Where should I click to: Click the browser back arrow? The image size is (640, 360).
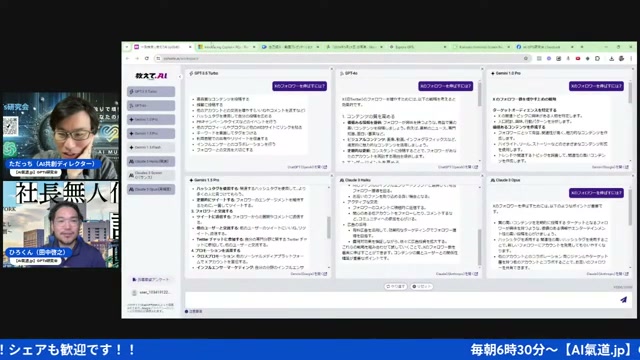[x=128, y=58]
